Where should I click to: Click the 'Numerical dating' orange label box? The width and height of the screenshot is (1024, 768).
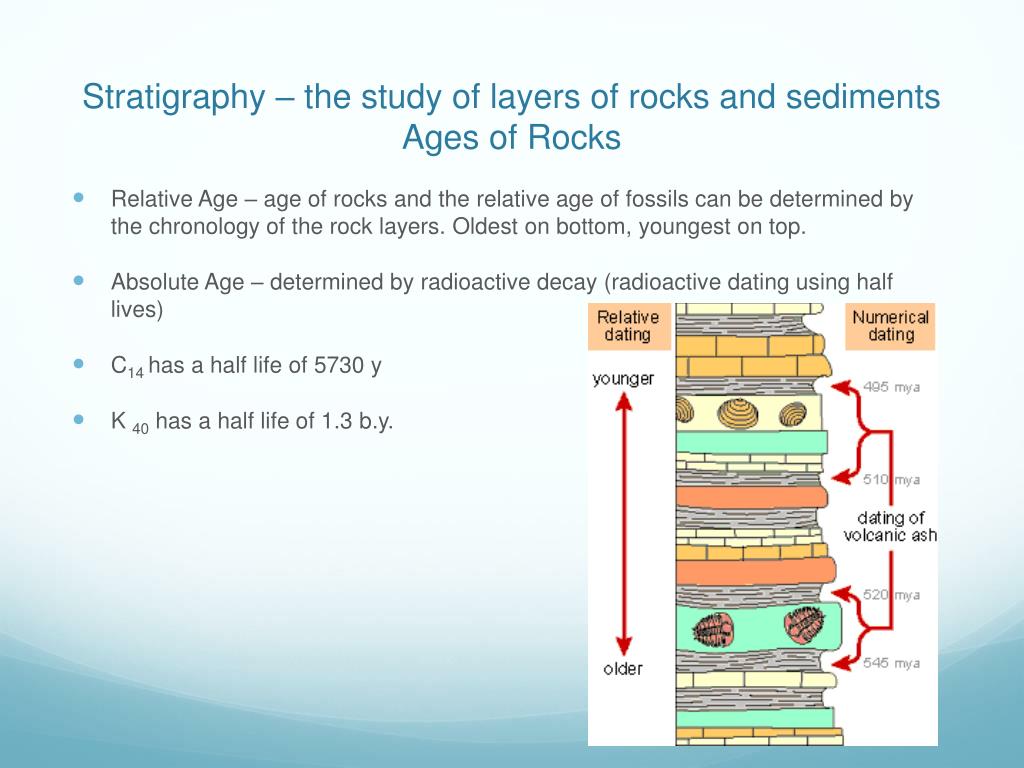[890, 327]
